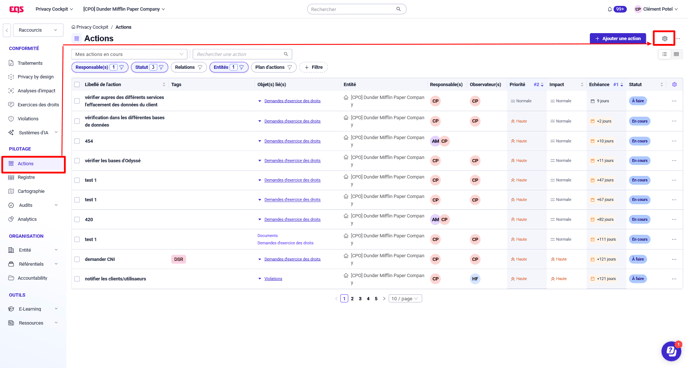
Task: Open the settings gear beside Ajouter une action
Action: [664, 39]
